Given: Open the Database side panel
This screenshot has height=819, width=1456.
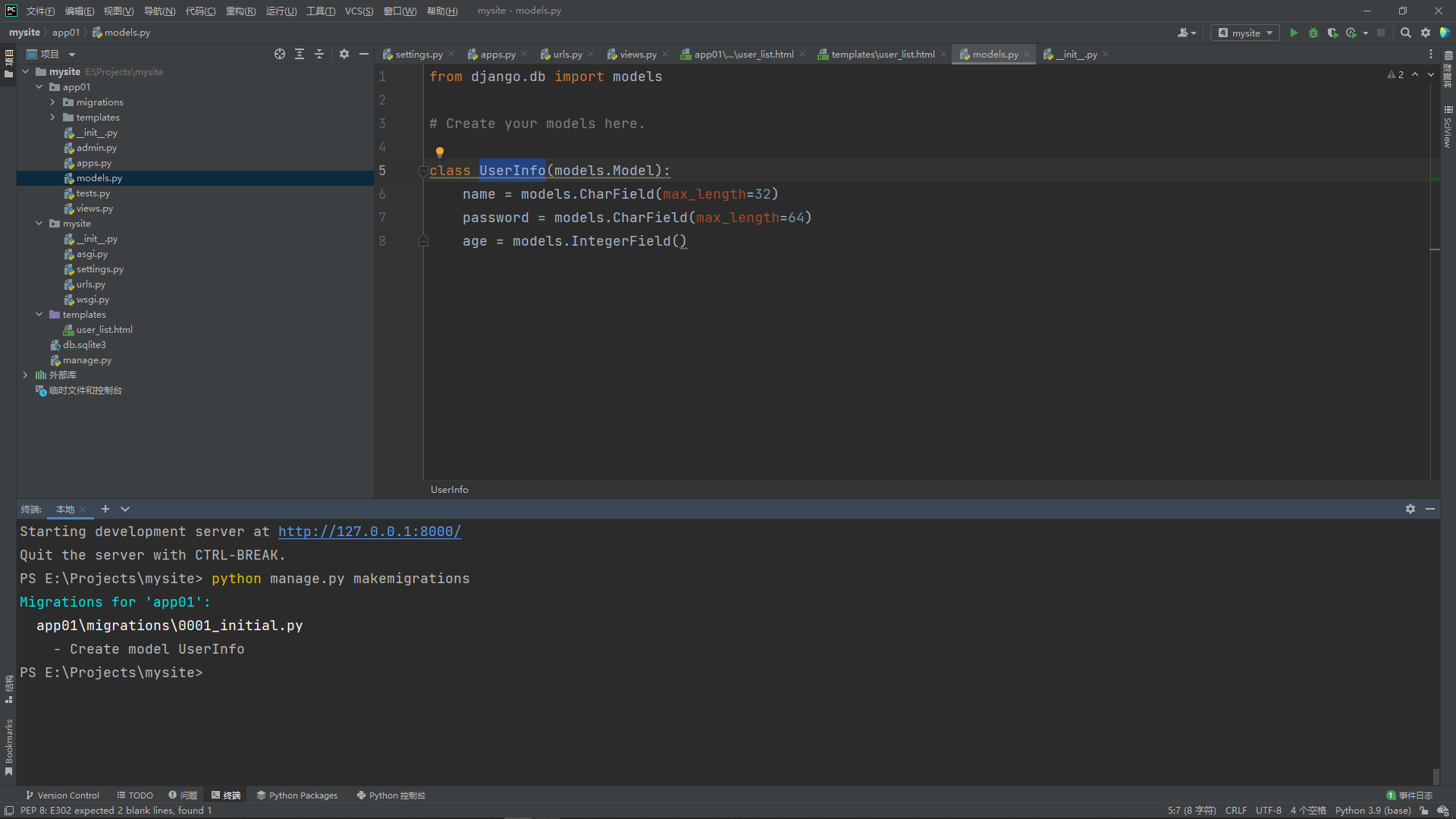Looking at the screenshot, I should [x=1448, y=70].
